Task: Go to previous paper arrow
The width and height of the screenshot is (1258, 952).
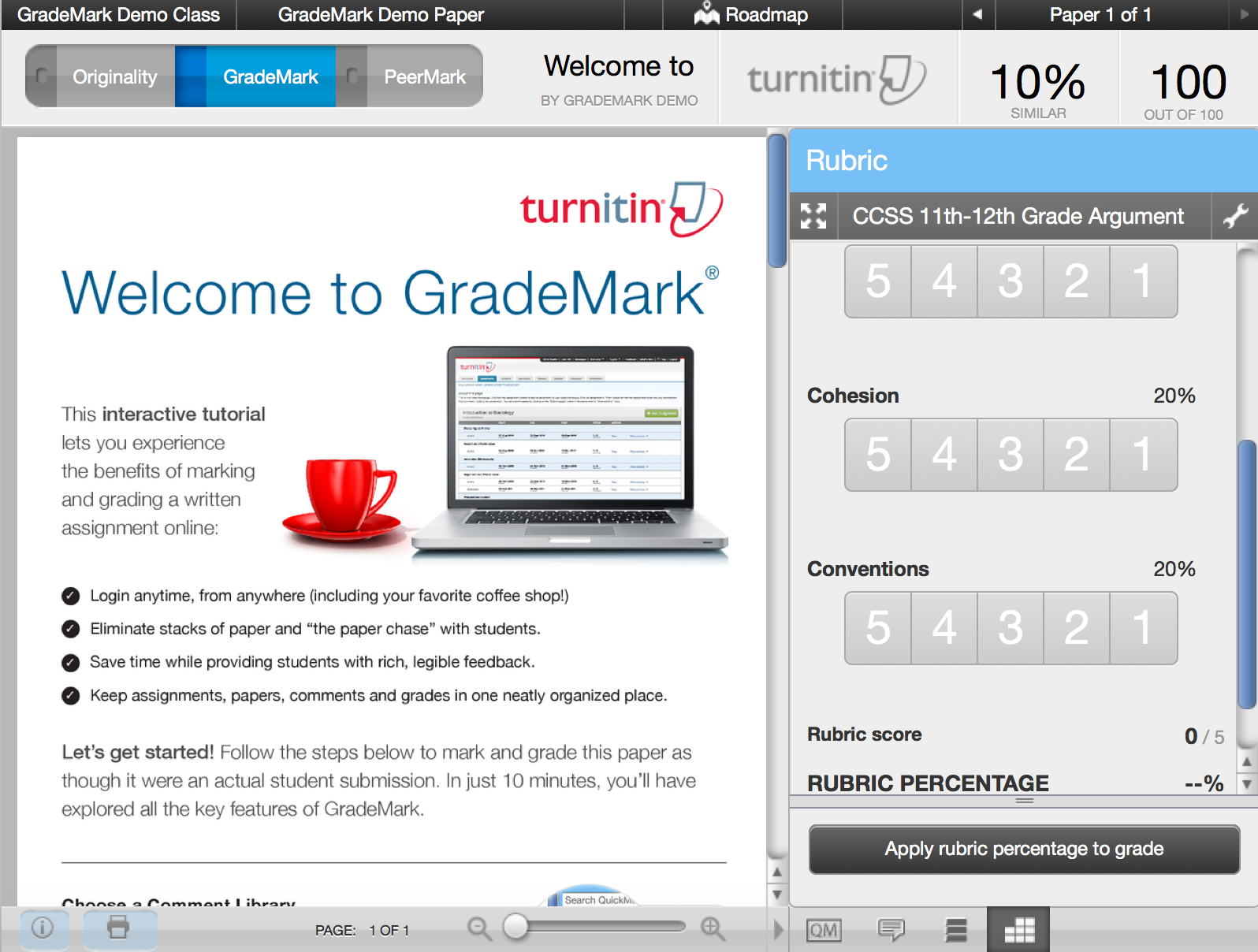Action: (x=977, y=14)
